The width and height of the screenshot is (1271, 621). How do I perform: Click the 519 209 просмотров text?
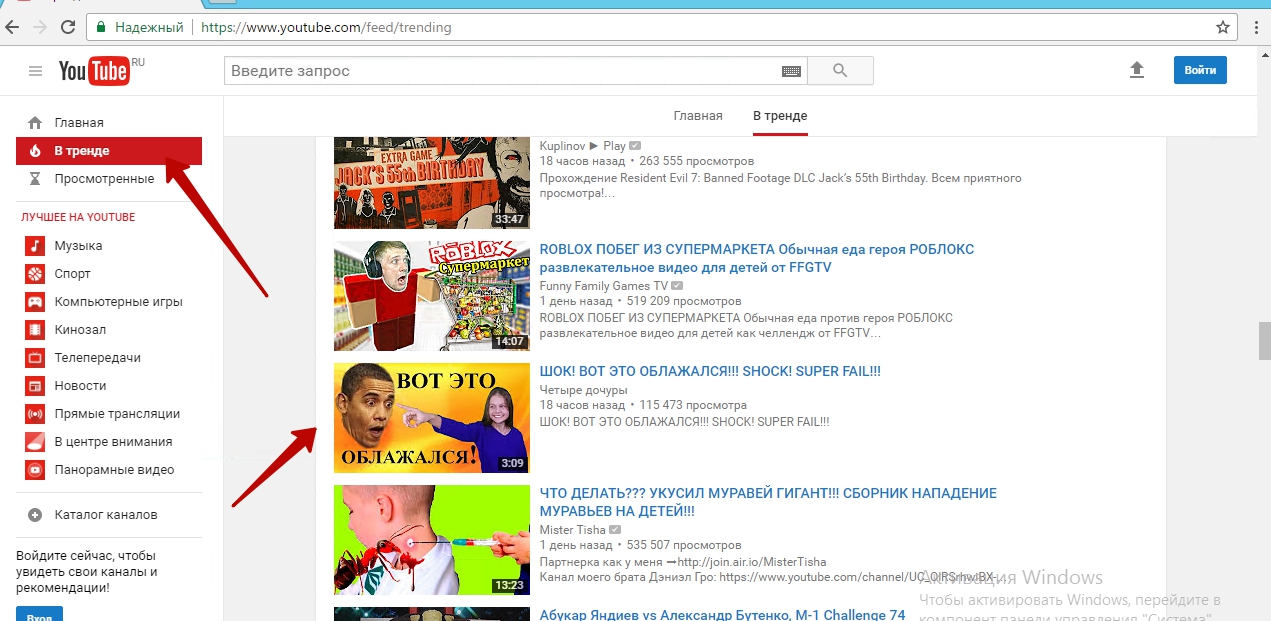(685, 301)
